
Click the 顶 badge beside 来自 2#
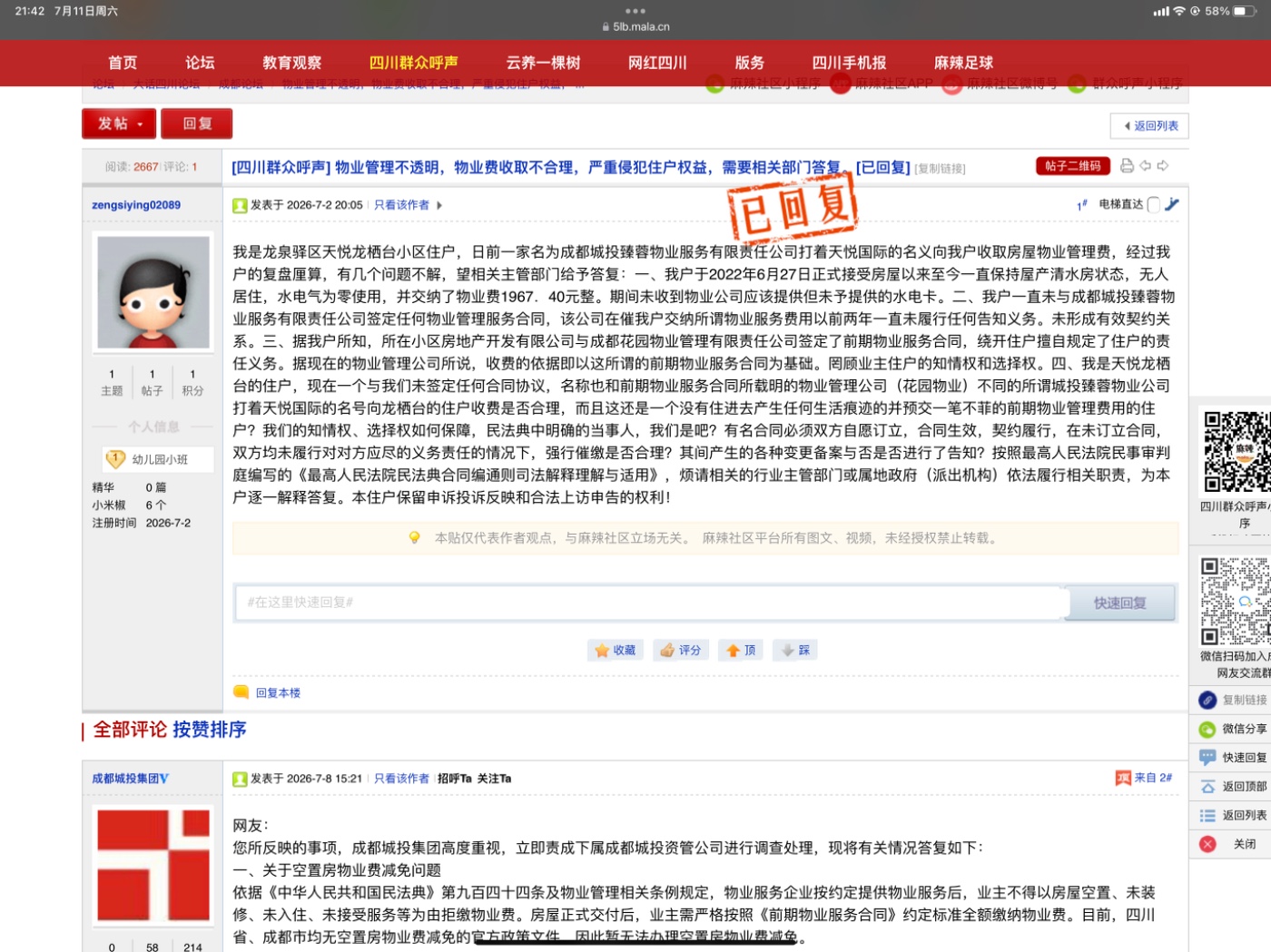(x=1123, y=778)
